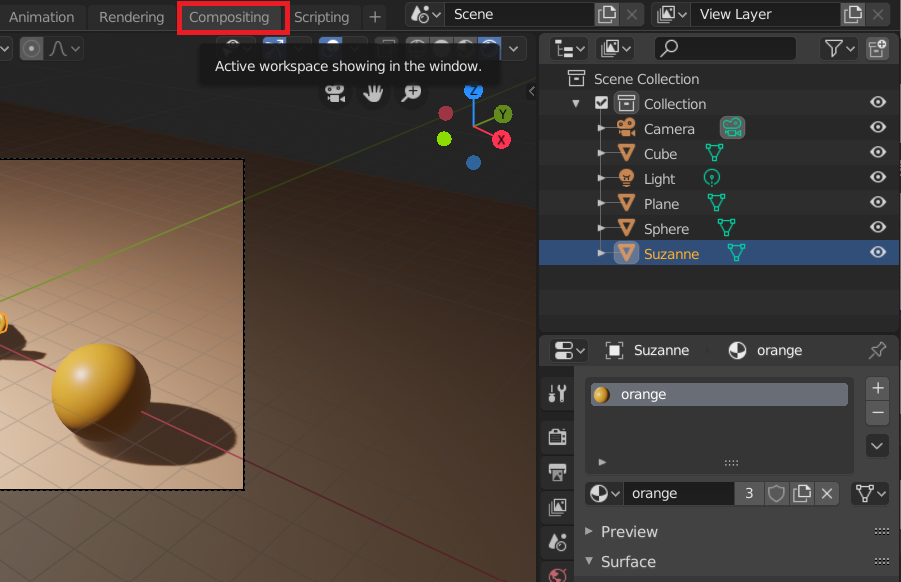Click the Scene name field
The image size is (901, 582).
520,14
